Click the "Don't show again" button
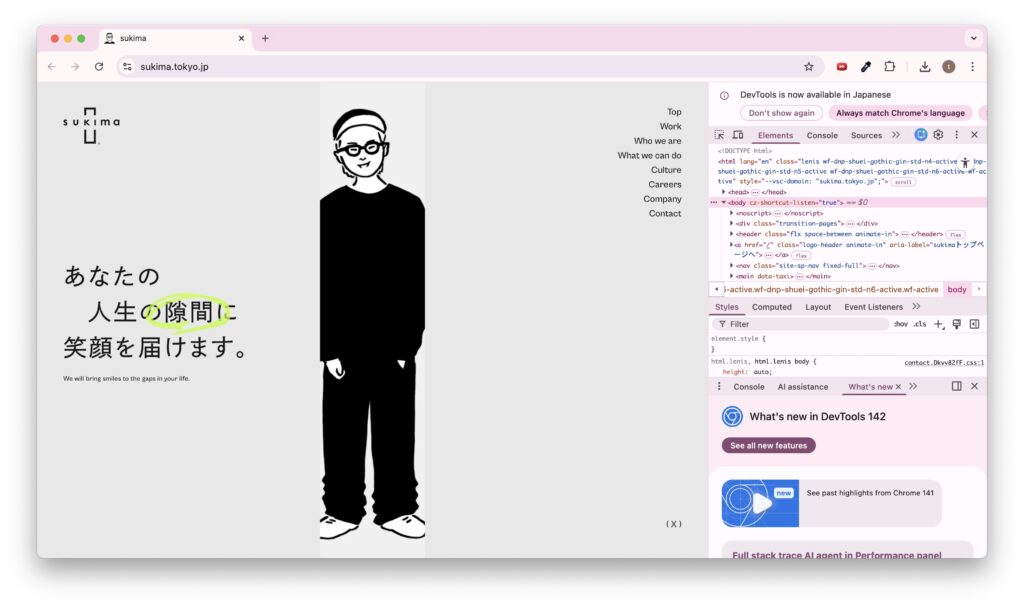1024x607 pixels. [781, 113]
